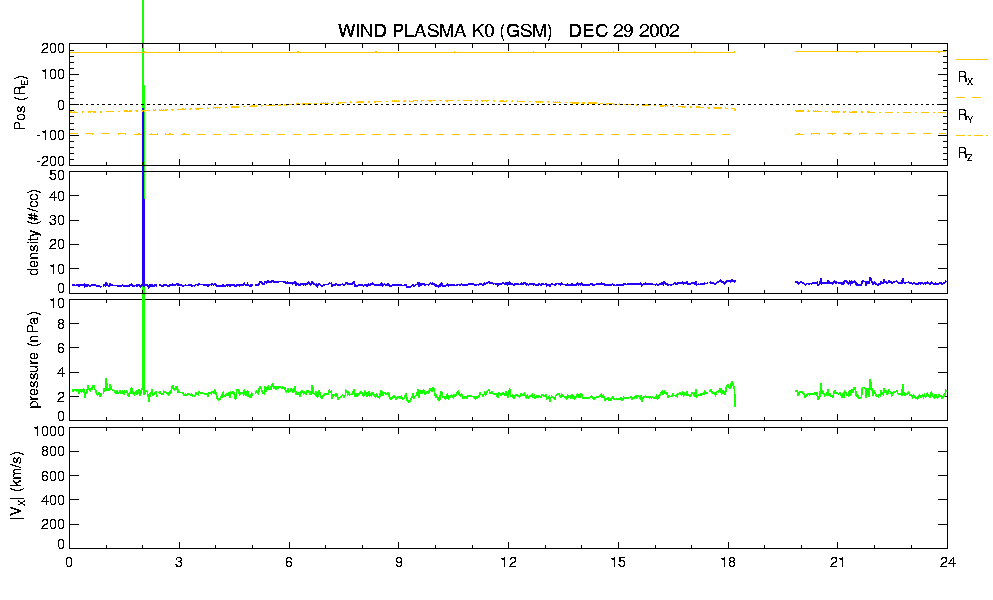Click x-axis tick label 9
993x600 pixels.
(x=398, y=563)
